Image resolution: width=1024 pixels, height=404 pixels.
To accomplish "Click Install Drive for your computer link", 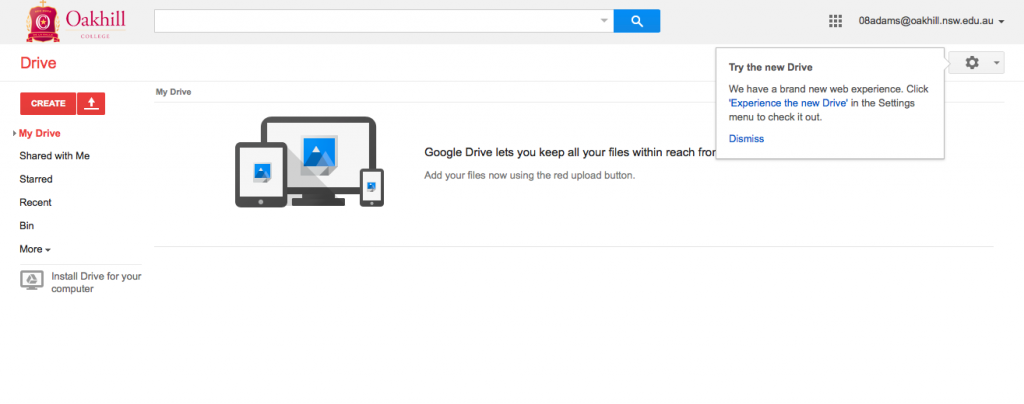I will coord(96,282).
